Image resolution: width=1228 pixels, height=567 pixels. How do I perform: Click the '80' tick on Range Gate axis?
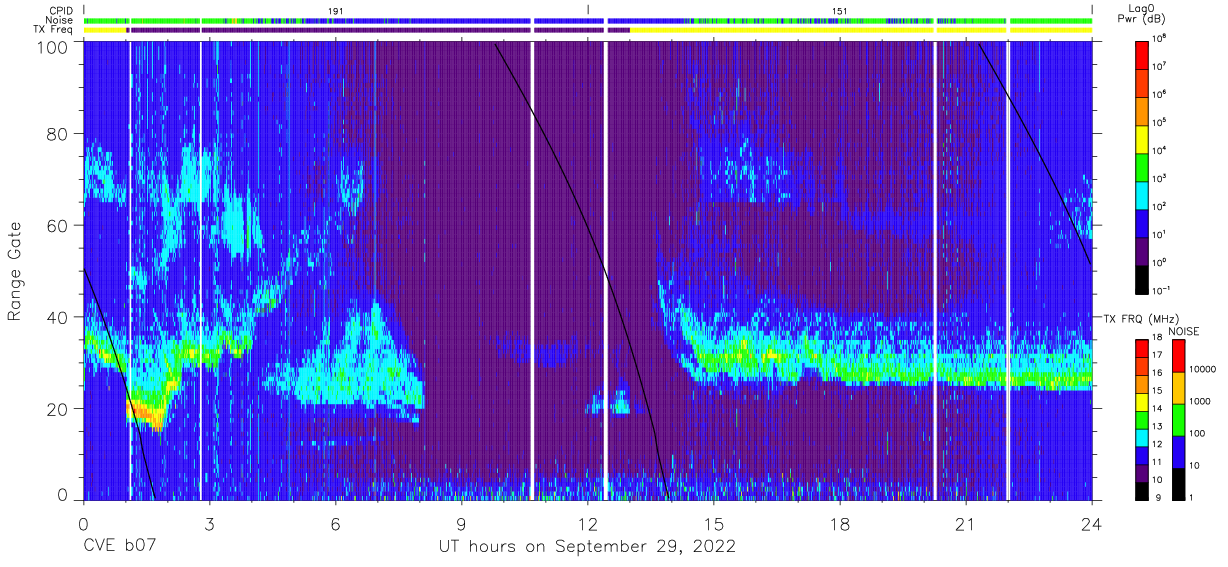pos(58,134)
